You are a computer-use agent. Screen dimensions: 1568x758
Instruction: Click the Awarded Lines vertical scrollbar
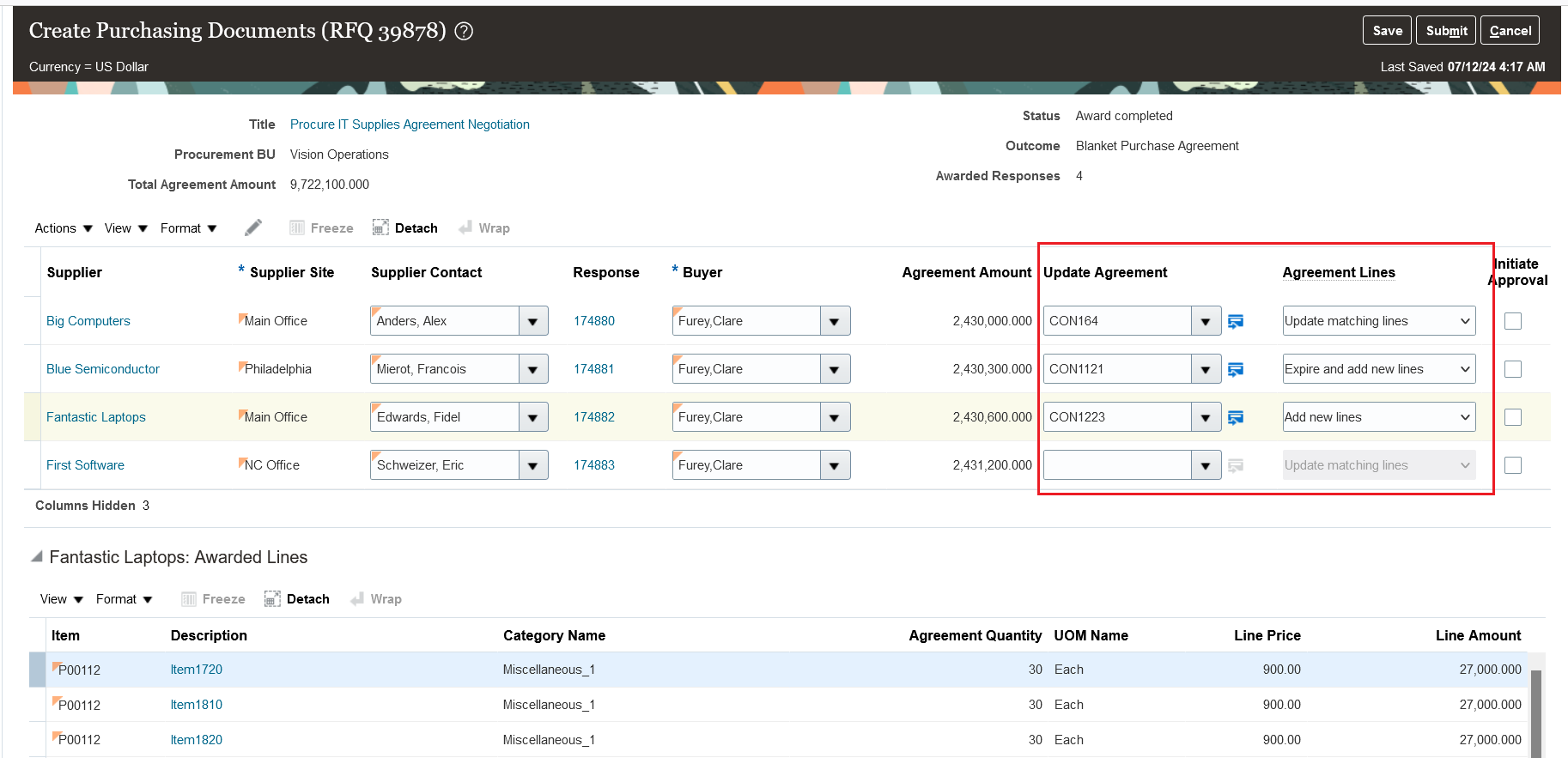pos(1536,713)
